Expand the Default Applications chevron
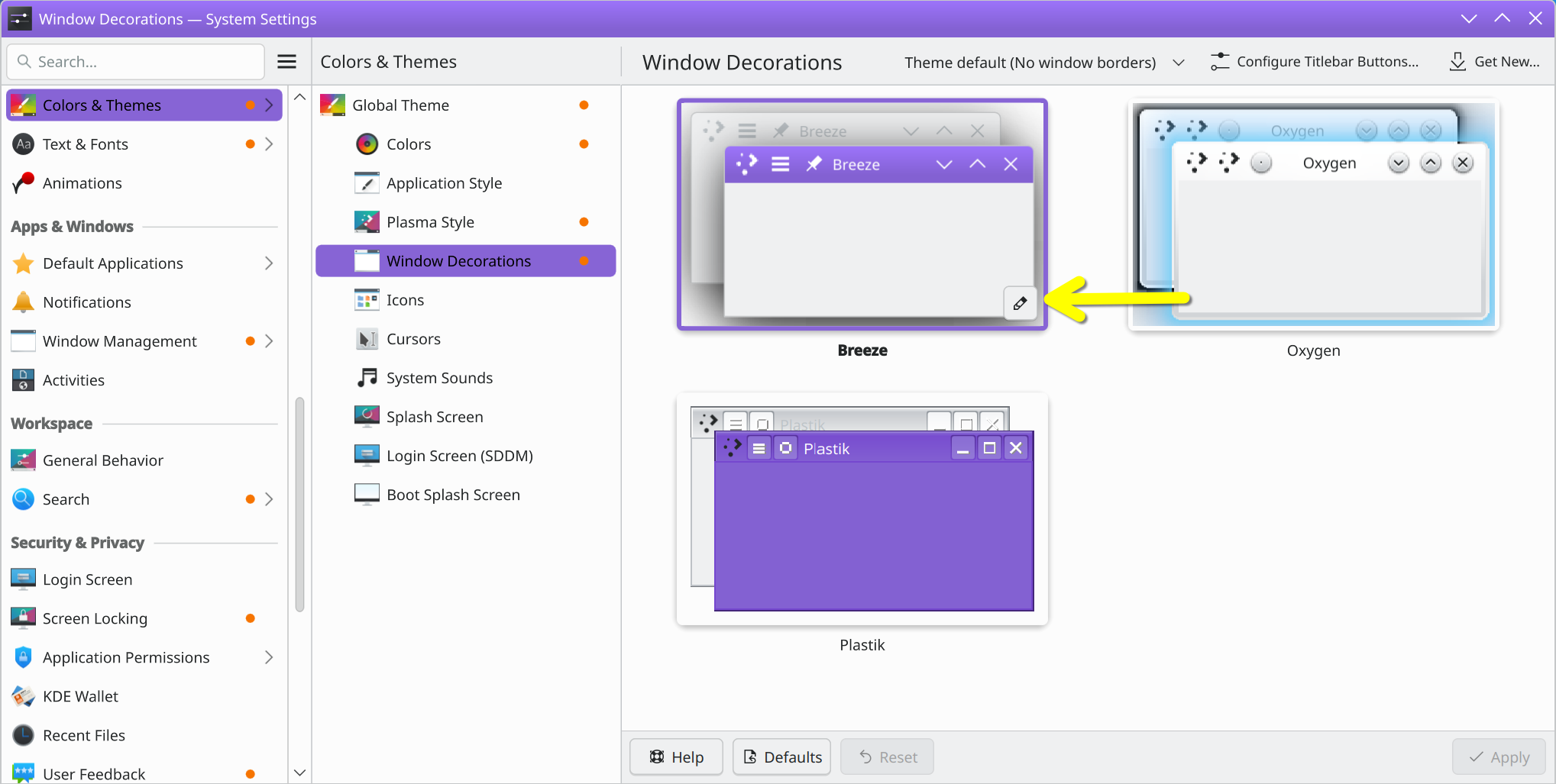The height and width of the screenshot is (784, 1556). 269,263
